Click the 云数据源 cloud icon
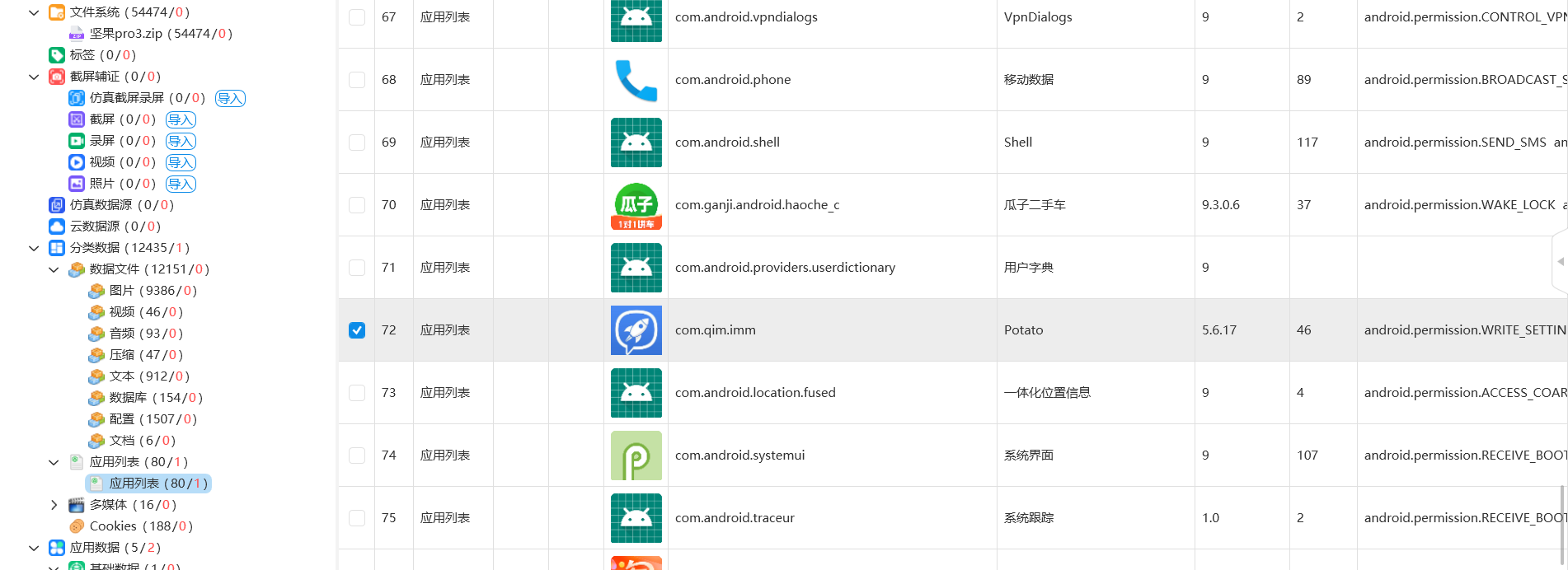The image size is (1568, 570). 57,227
